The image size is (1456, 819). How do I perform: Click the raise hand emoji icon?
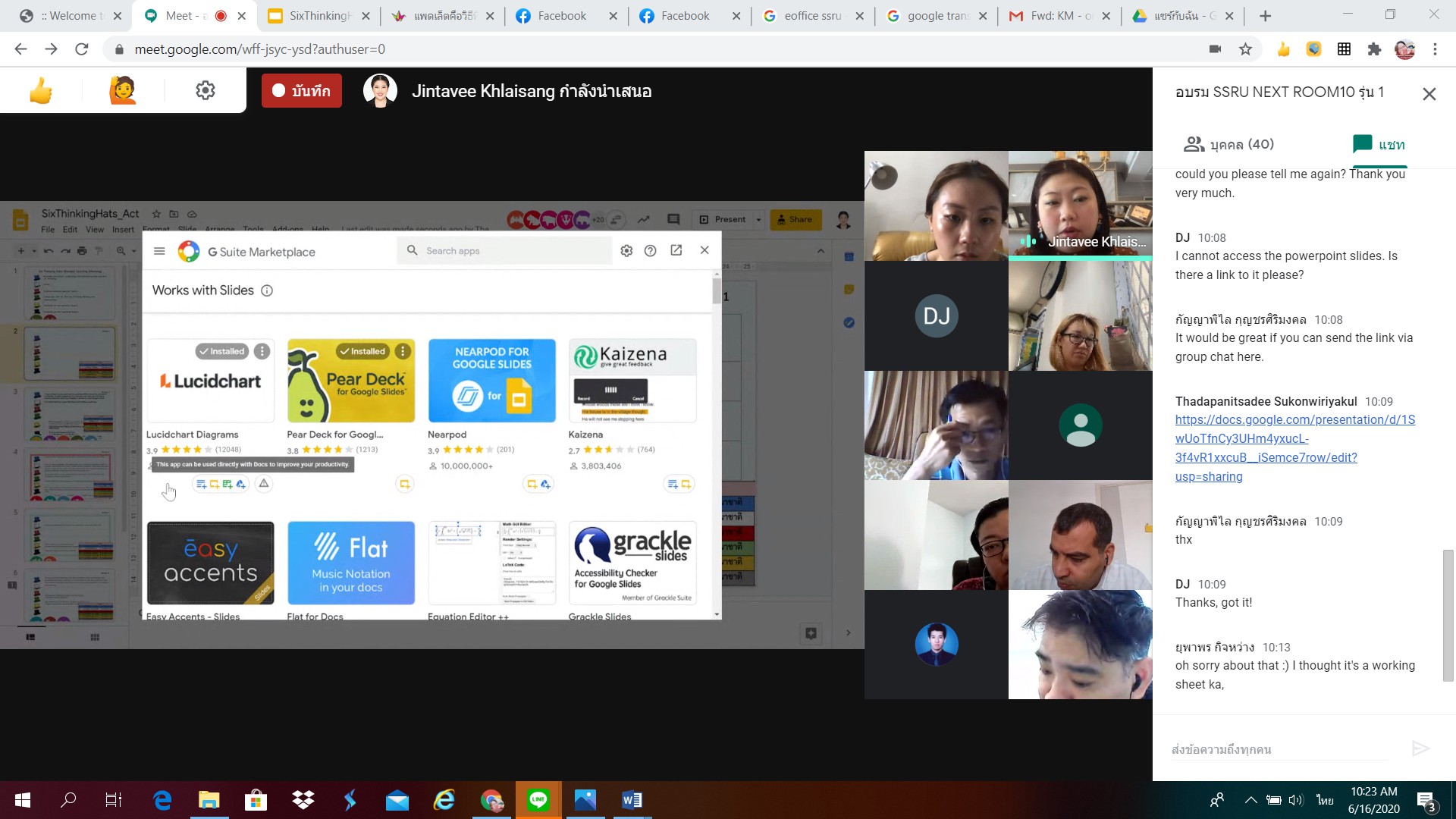coord(122,91)
